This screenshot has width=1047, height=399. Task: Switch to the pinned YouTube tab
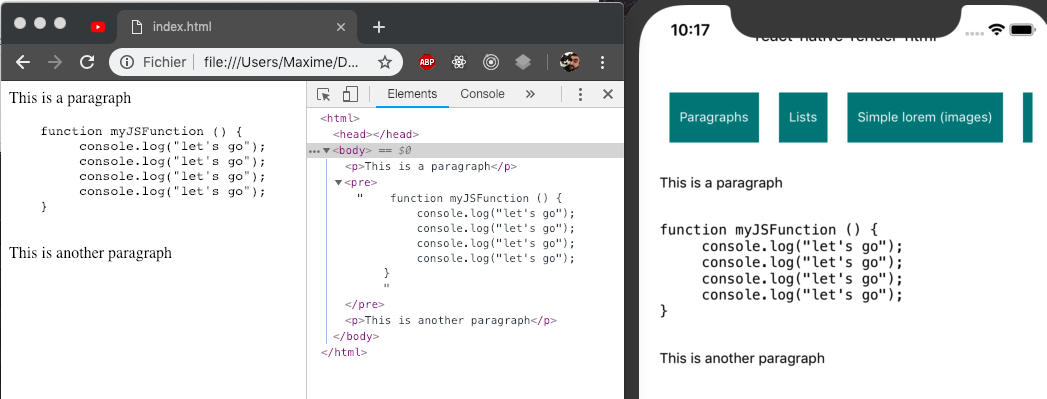coord(98,27)
